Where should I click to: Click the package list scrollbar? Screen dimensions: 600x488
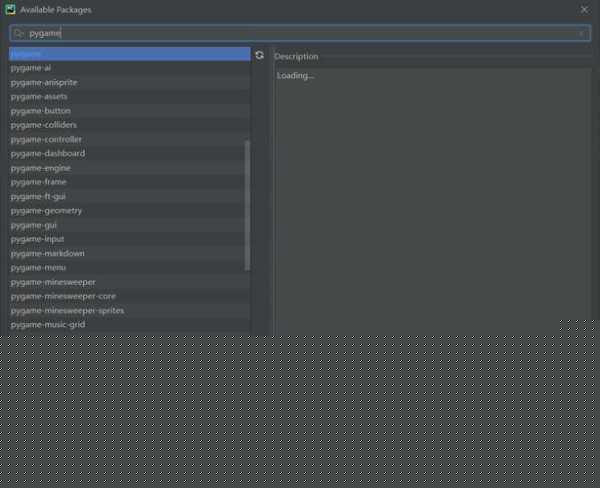[247, 206]
